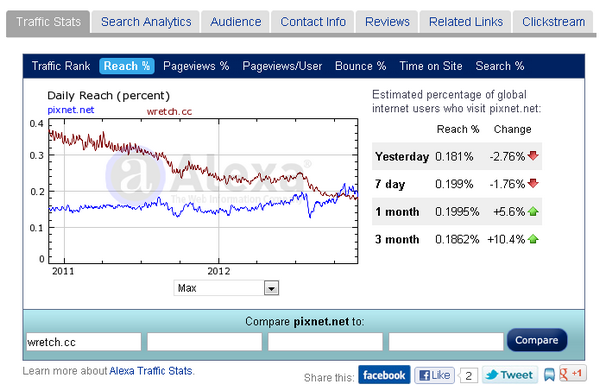Viewport: 600px width, 391px height.
Task: Select the Traffic Rank metric
Action: [61, 66]
